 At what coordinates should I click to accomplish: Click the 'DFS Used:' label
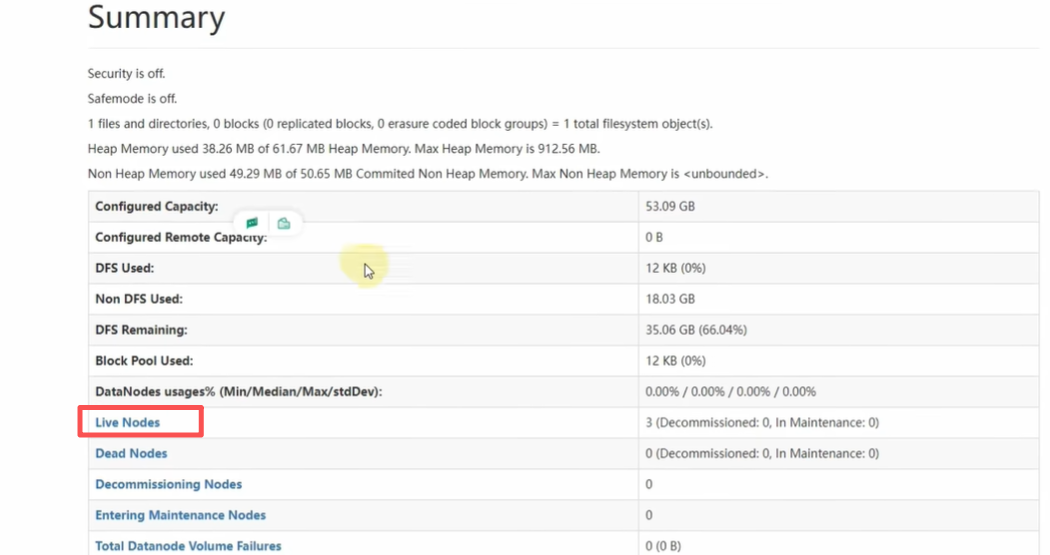(x=125, y=268)
